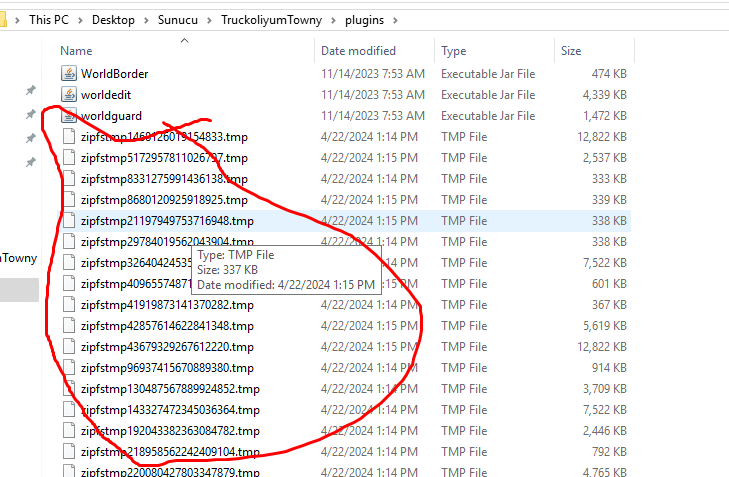729x477 pixels.
Task: Go to Desktop in breadcrumb
Action: pos(113,20)
